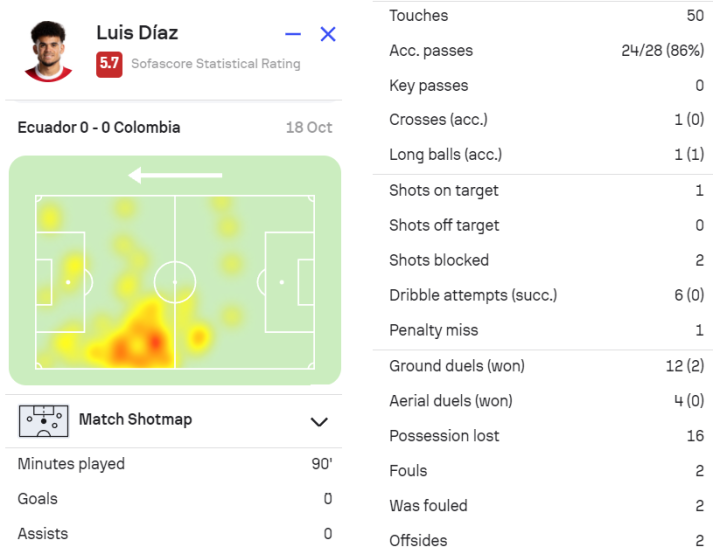Click the Touches stat row

(546, 16)
